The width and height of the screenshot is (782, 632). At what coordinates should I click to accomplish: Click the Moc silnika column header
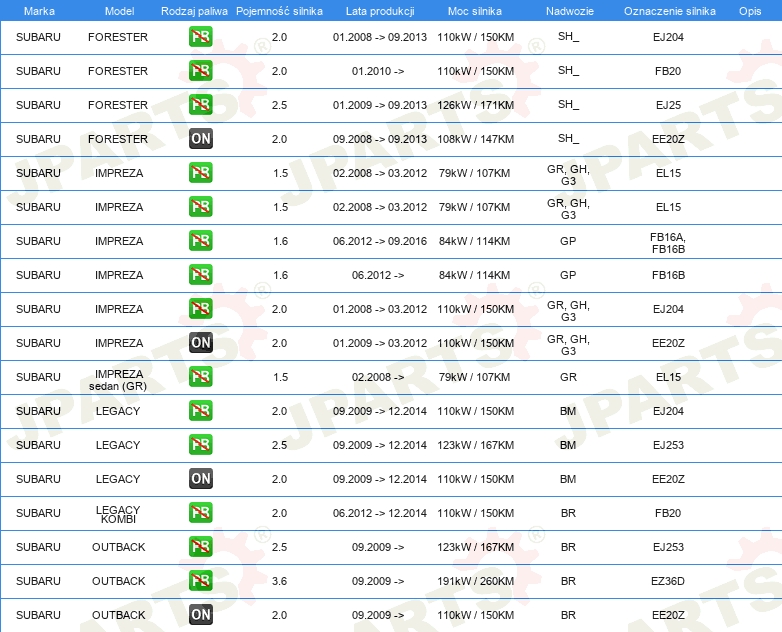pos(475,11)
